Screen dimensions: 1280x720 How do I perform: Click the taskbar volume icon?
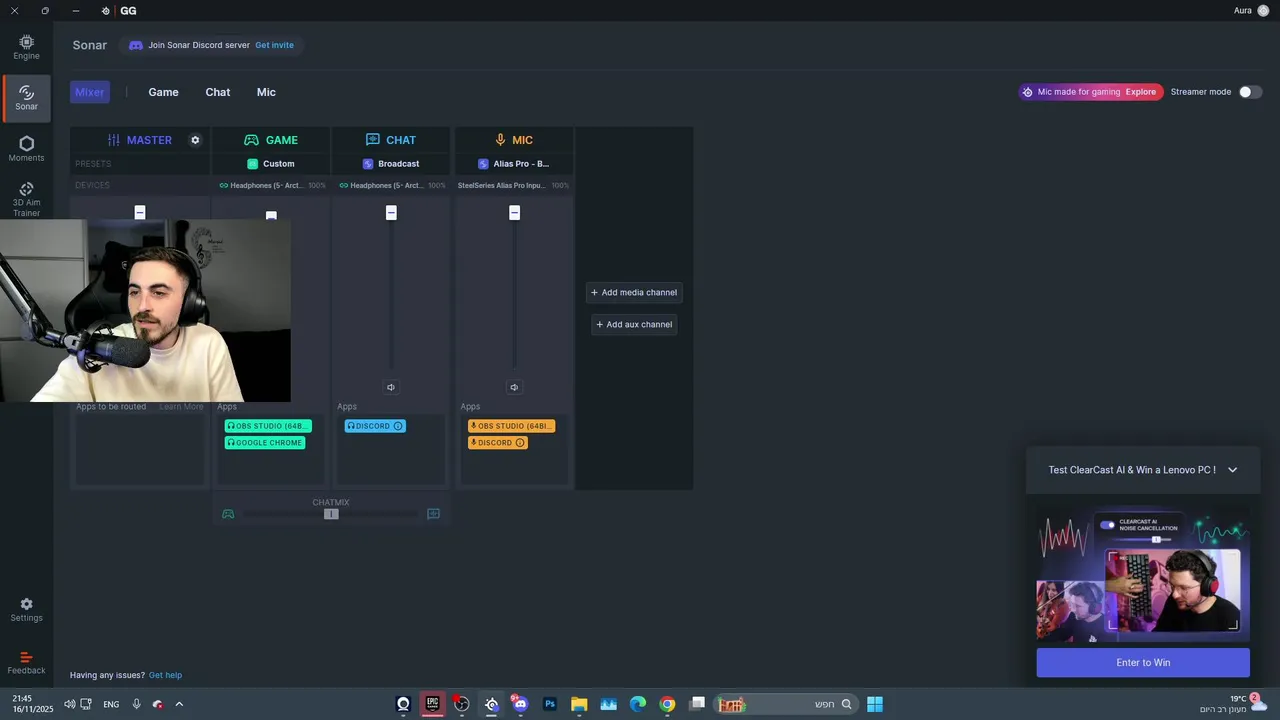tap(69, 704)
